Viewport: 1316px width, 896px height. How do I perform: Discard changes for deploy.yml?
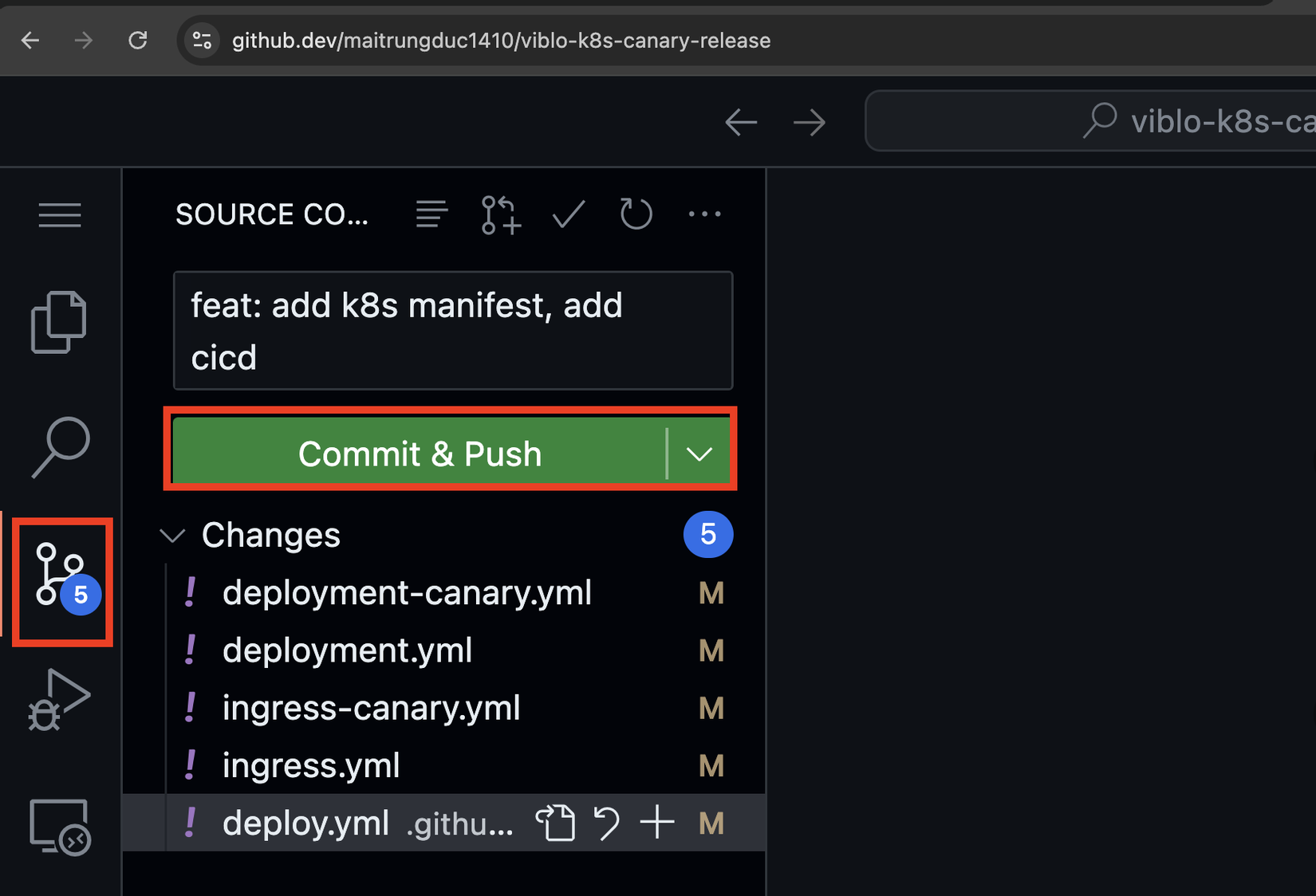(x=606, y=823)
